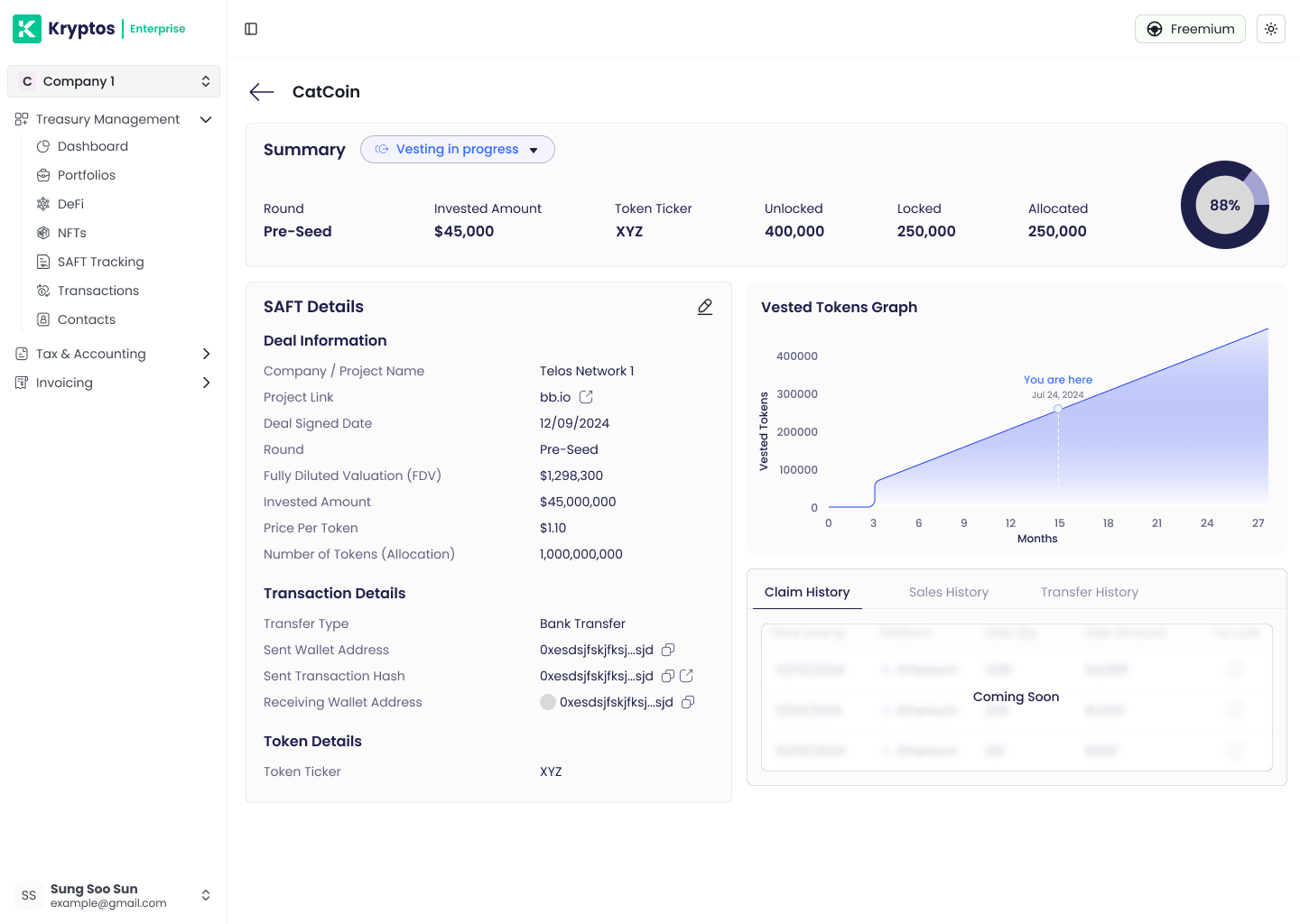Click external link icon beside bb.io

[x=586, y=397]
